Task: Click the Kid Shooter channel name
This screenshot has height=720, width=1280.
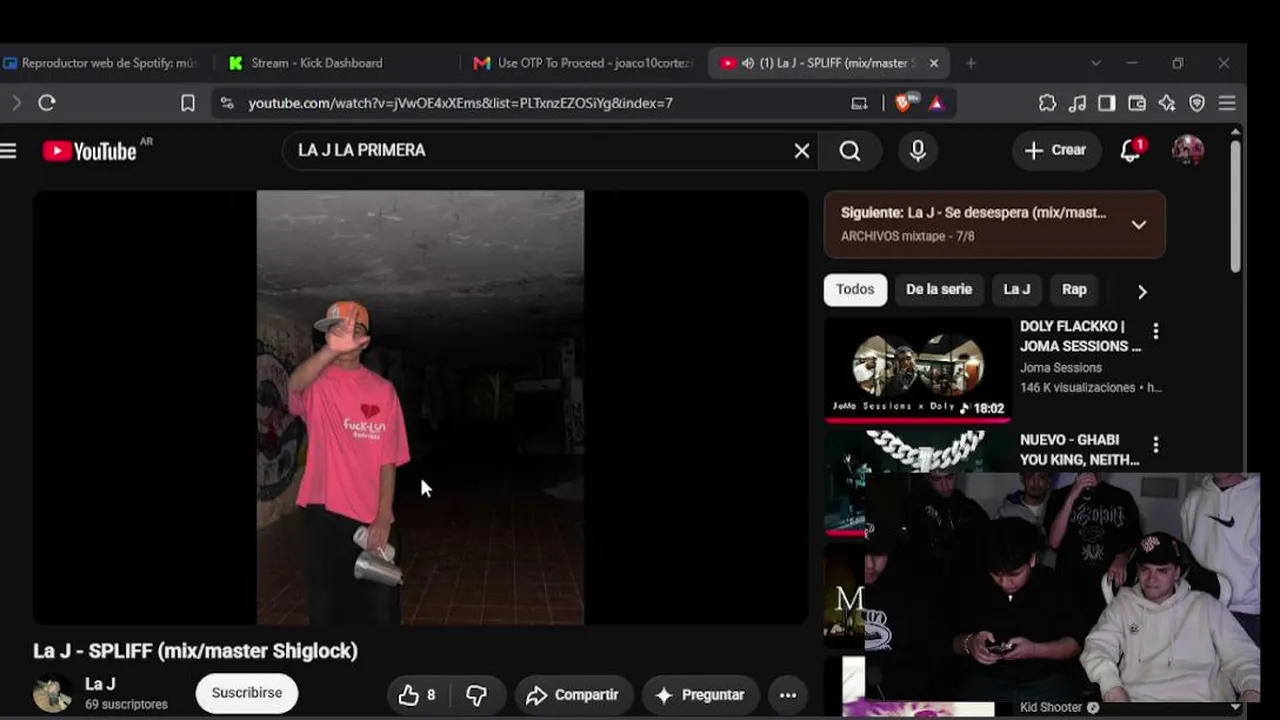Action: coord(1051,708)
